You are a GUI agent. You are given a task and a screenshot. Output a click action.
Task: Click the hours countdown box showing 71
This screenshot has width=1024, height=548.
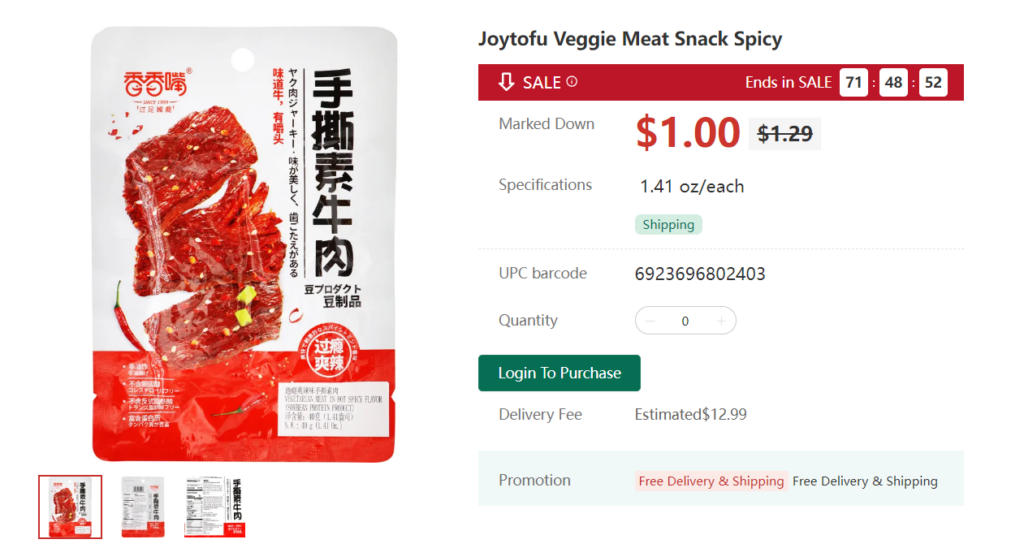coord(854,82)
